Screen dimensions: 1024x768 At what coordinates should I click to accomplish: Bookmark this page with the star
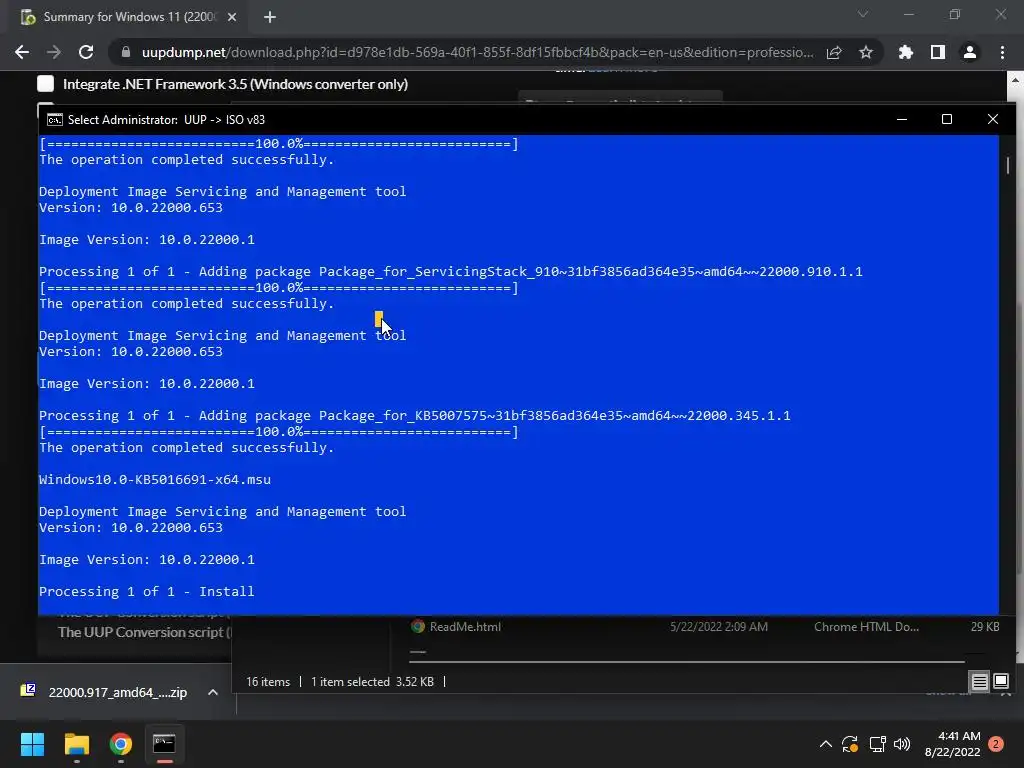click(x=865, y=52)
